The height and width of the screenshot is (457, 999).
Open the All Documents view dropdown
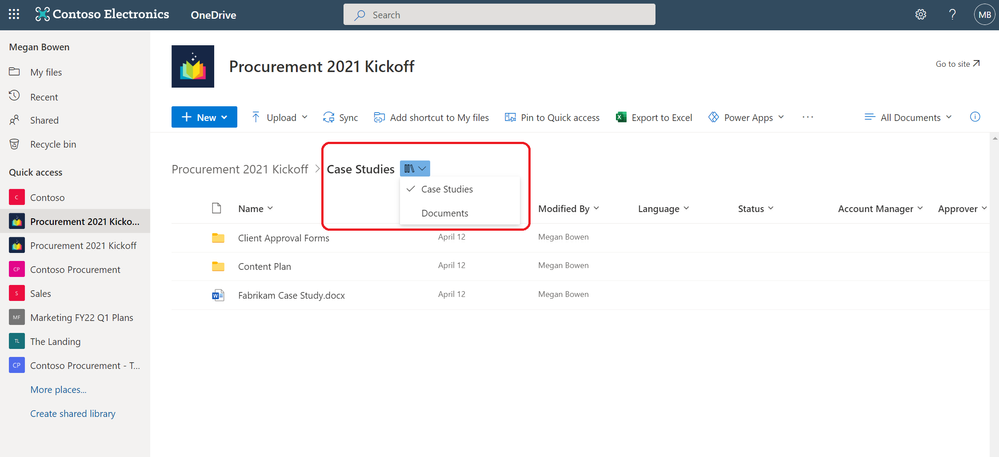point(908,117)
